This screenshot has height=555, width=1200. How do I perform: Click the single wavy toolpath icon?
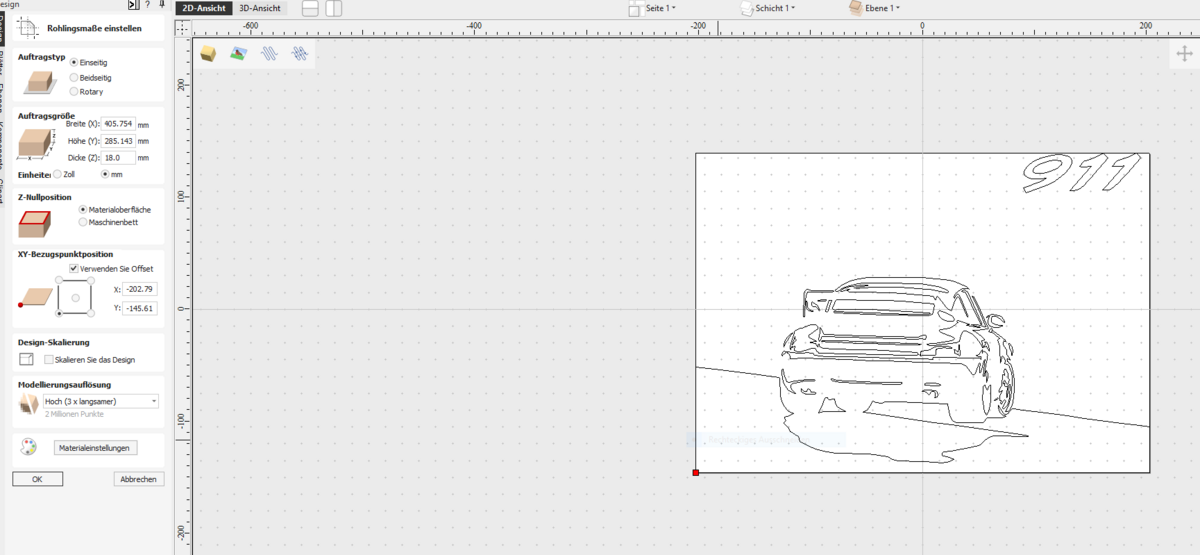click(268, 53)
